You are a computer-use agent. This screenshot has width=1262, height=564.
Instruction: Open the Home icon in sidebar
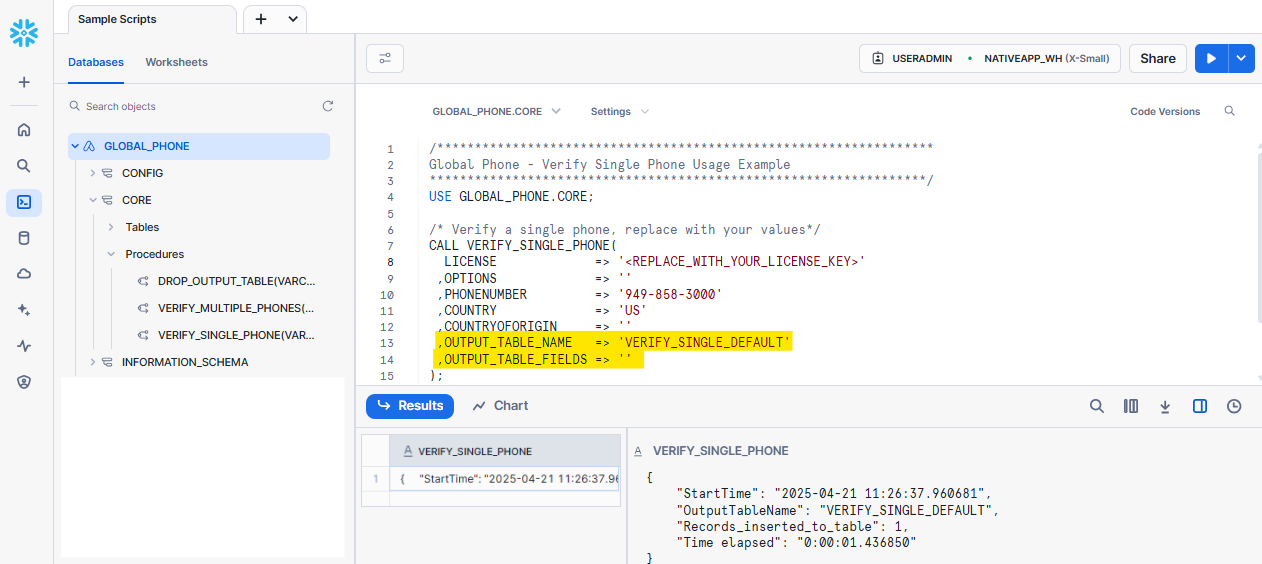(24, 129)
